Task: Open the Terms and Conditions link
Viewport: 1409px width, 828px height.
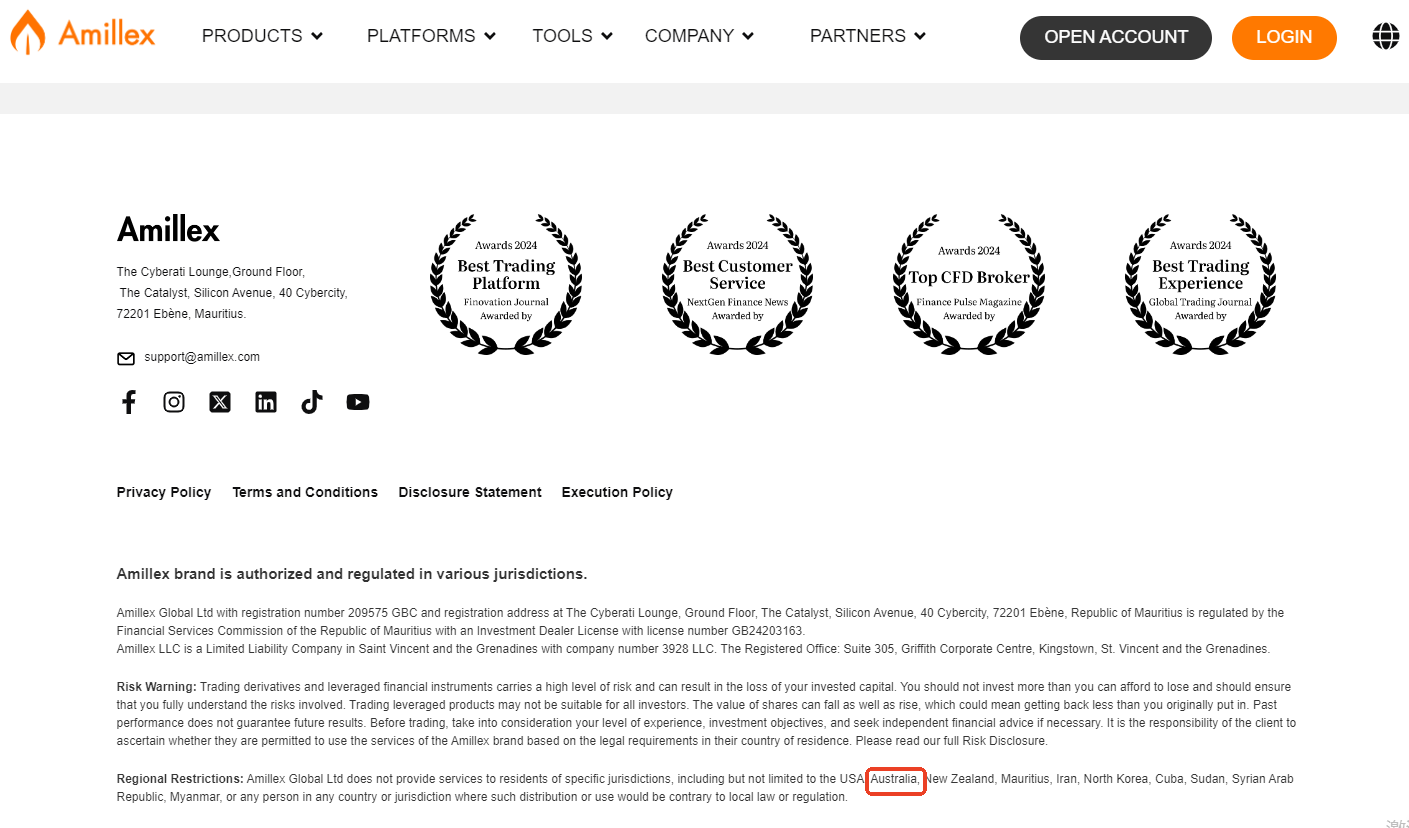Action: tap(305, 492)
